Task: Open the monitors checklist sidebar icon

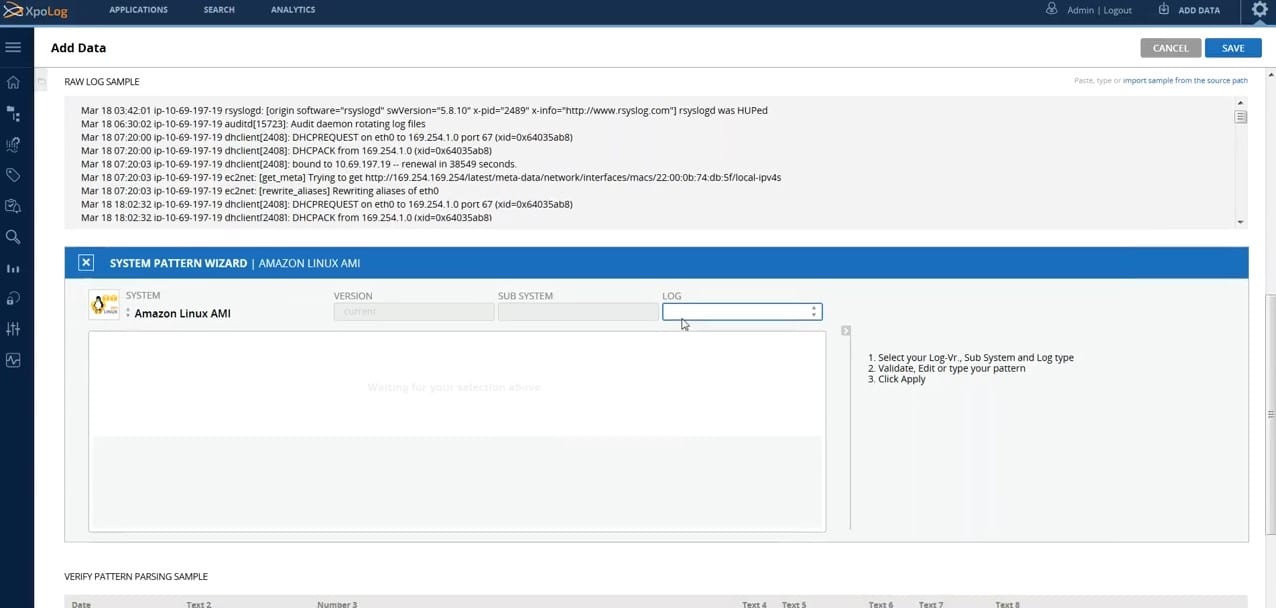Action: coord(13,206)
